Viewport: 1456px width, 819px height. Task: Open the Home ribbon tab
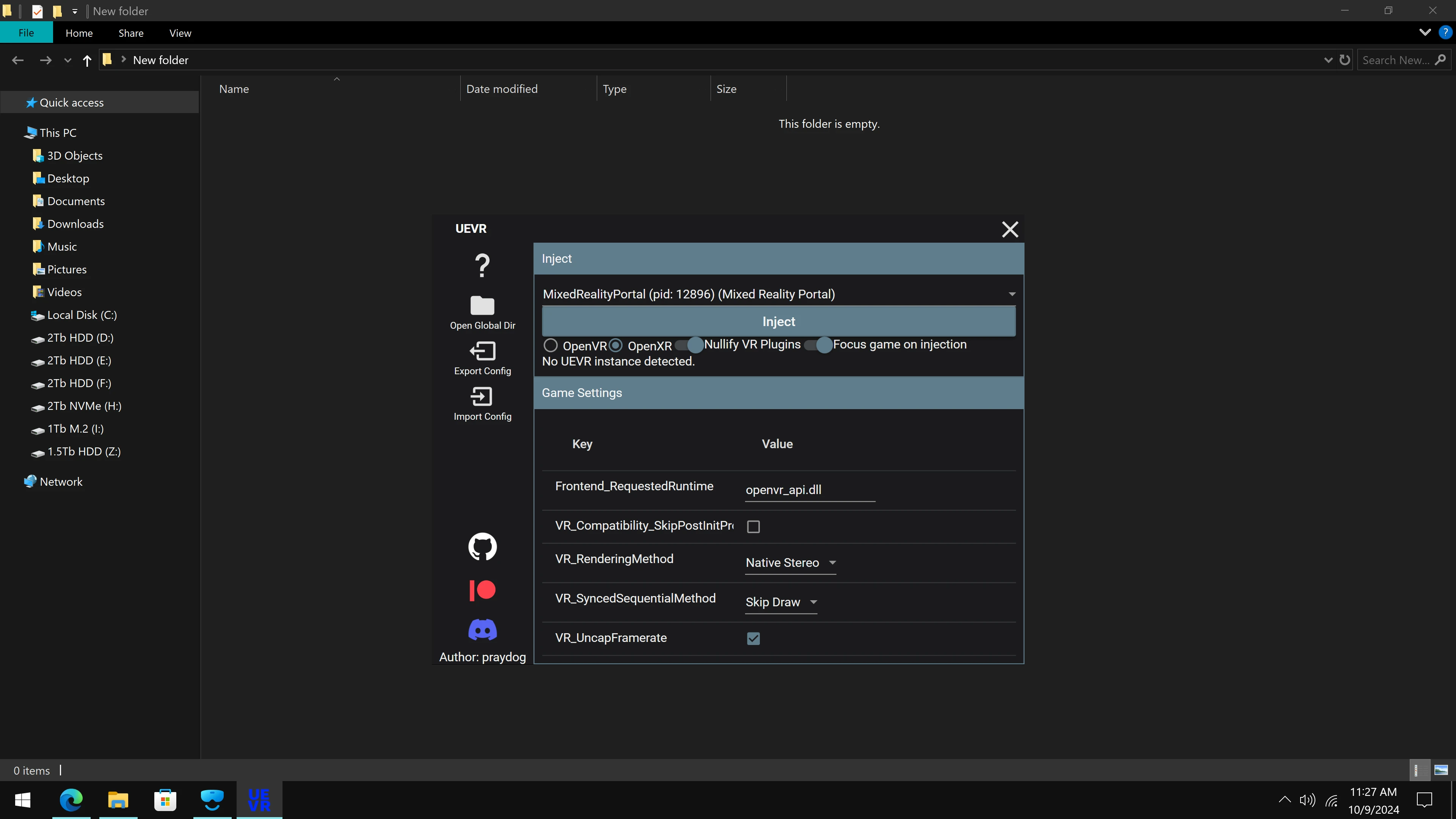coord(79,33)
